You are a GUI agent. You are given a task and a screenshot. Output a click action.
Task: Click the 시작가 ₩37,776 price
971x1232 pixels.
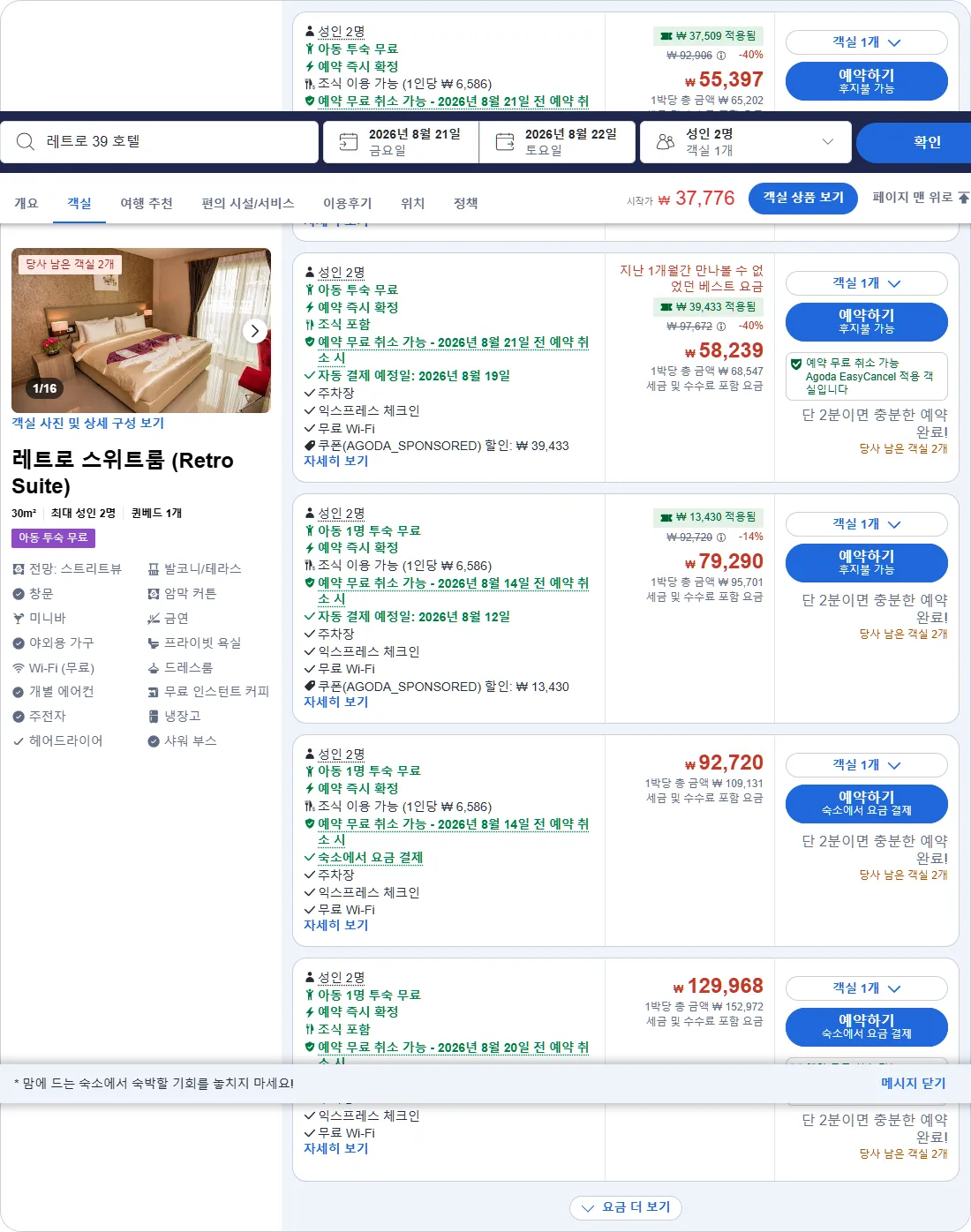point(681,199)
